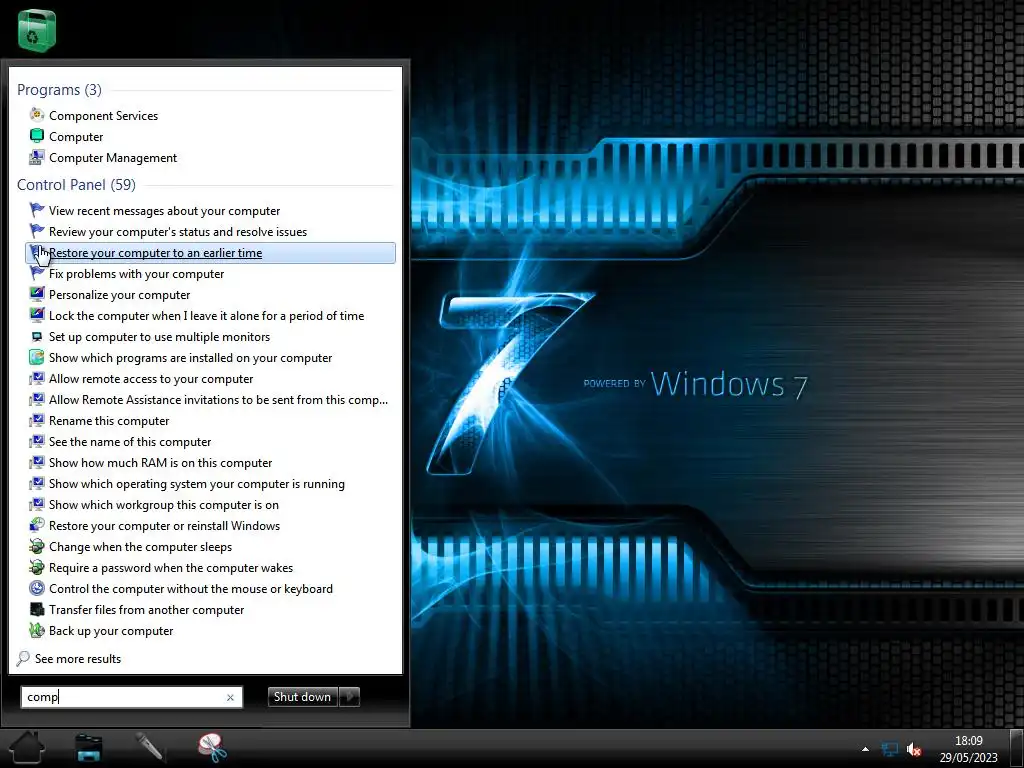The height and width of the screenshot is (768, 1024).
Task: Click the Show desktop strip
Action: [x=1017, y=748]
